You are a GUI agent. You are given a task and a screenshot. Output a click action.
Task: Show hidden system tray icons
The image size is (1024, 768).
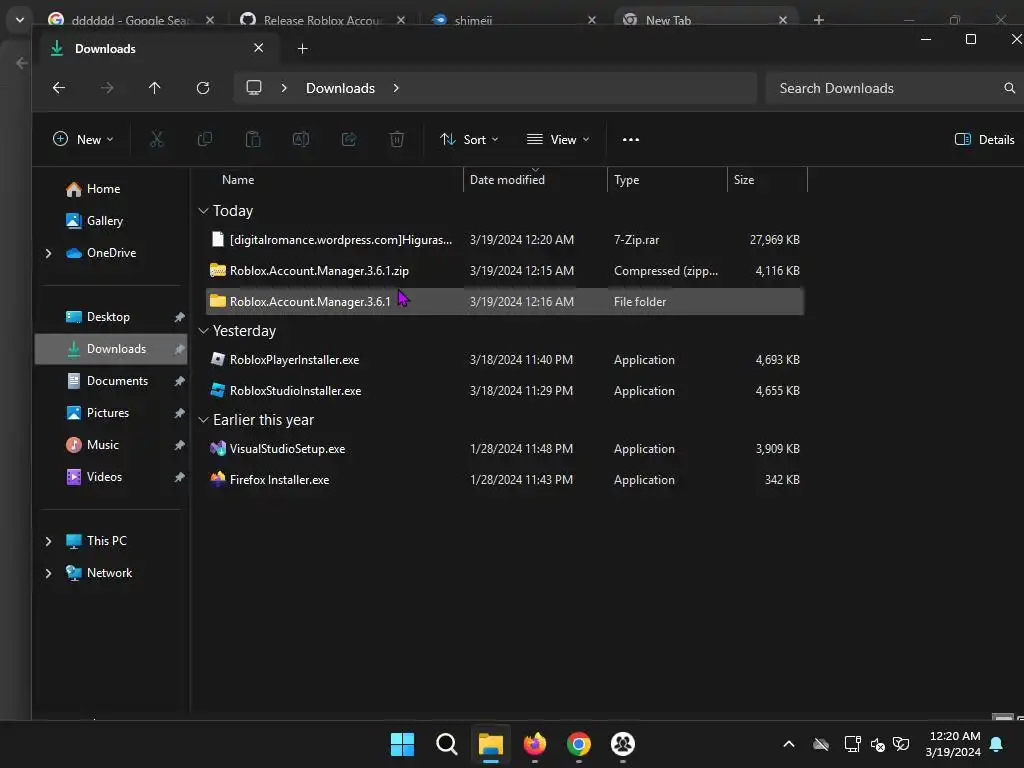tap(789, 744)
